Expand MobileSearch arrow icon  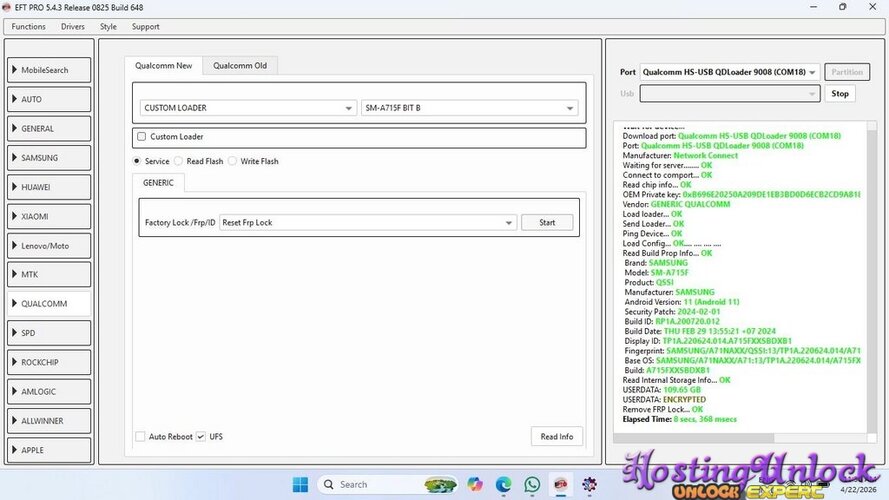tap(14, 70)
